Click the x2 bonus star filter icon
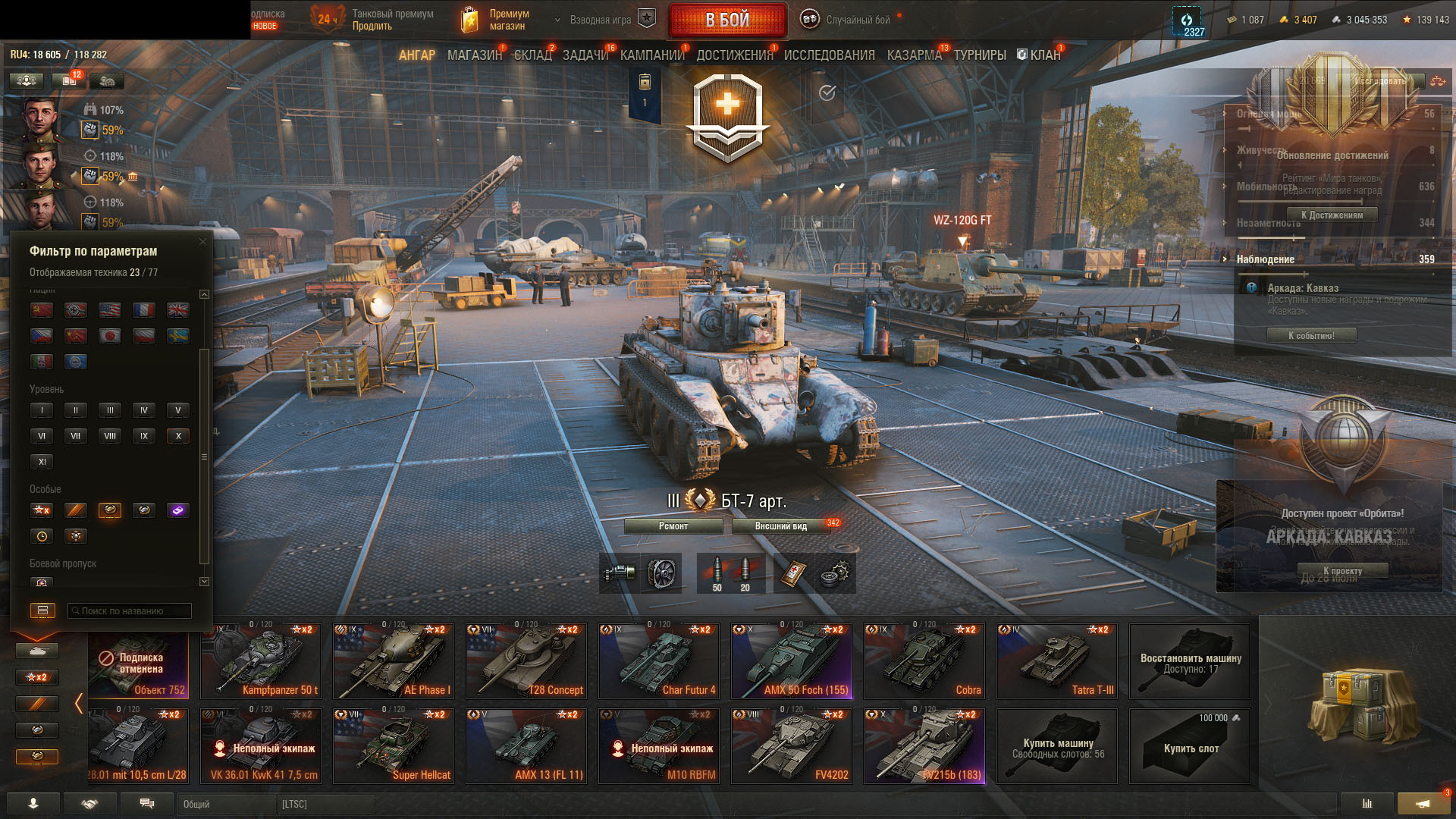 42,510
